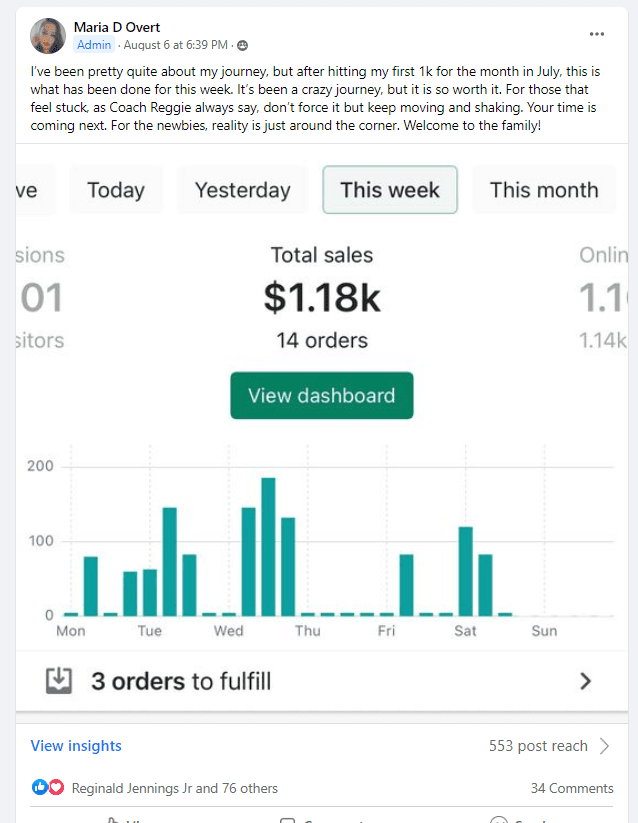Screen dimensions: 638x823
Task: Open the 34 Comments link
Action: 572,788
